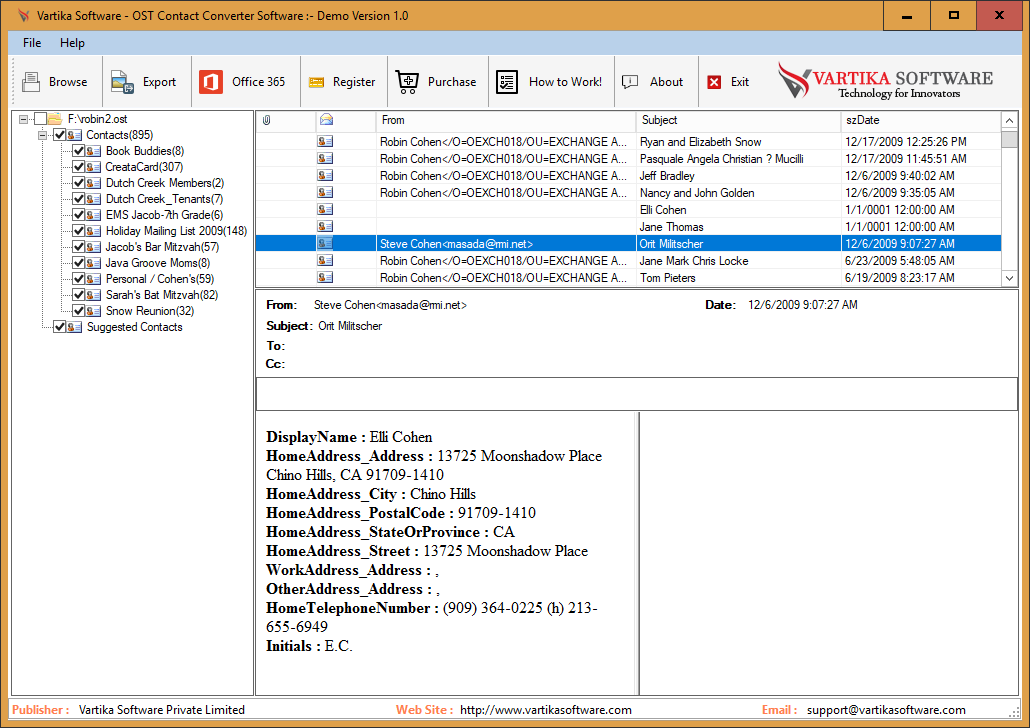Sort by the From column header

(506, 120)
